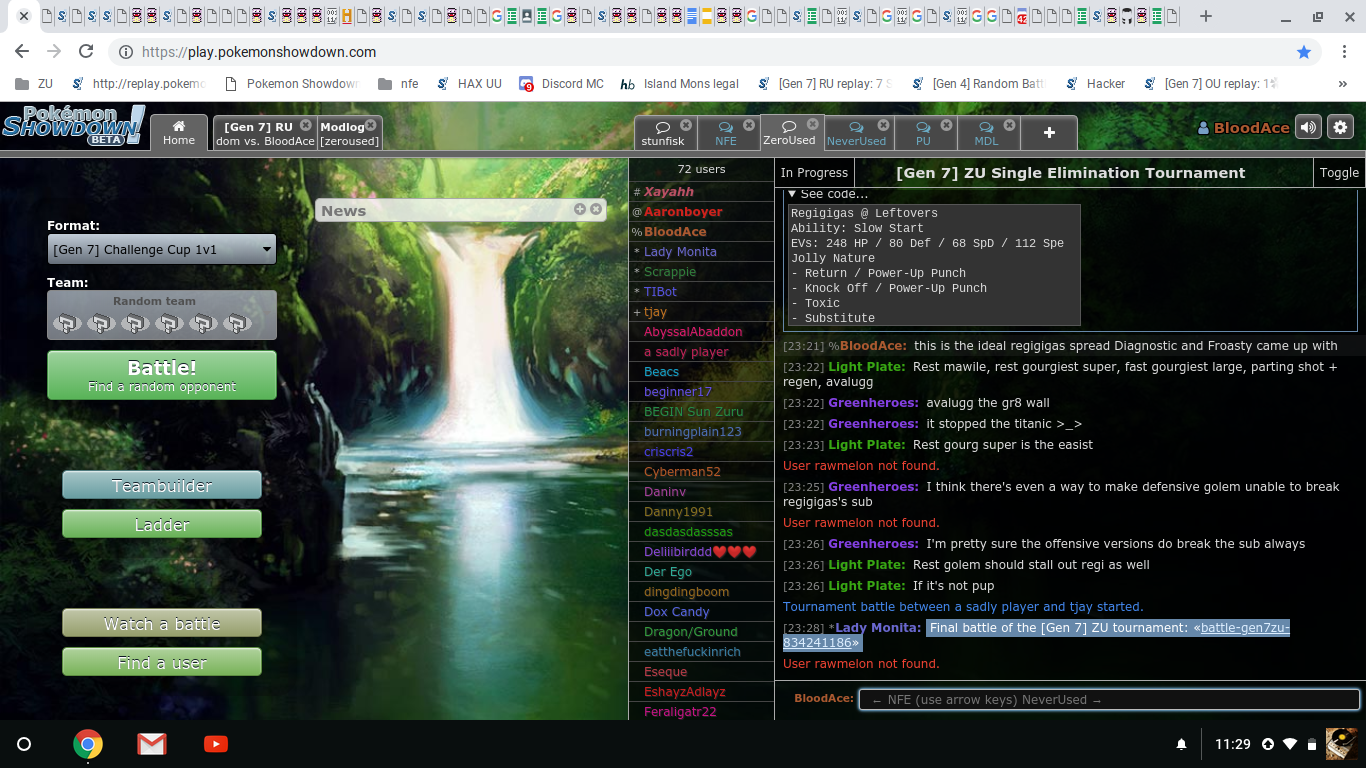Open Showdown options gear icon
The image size is (1366, 768).
pos(1340,127)
